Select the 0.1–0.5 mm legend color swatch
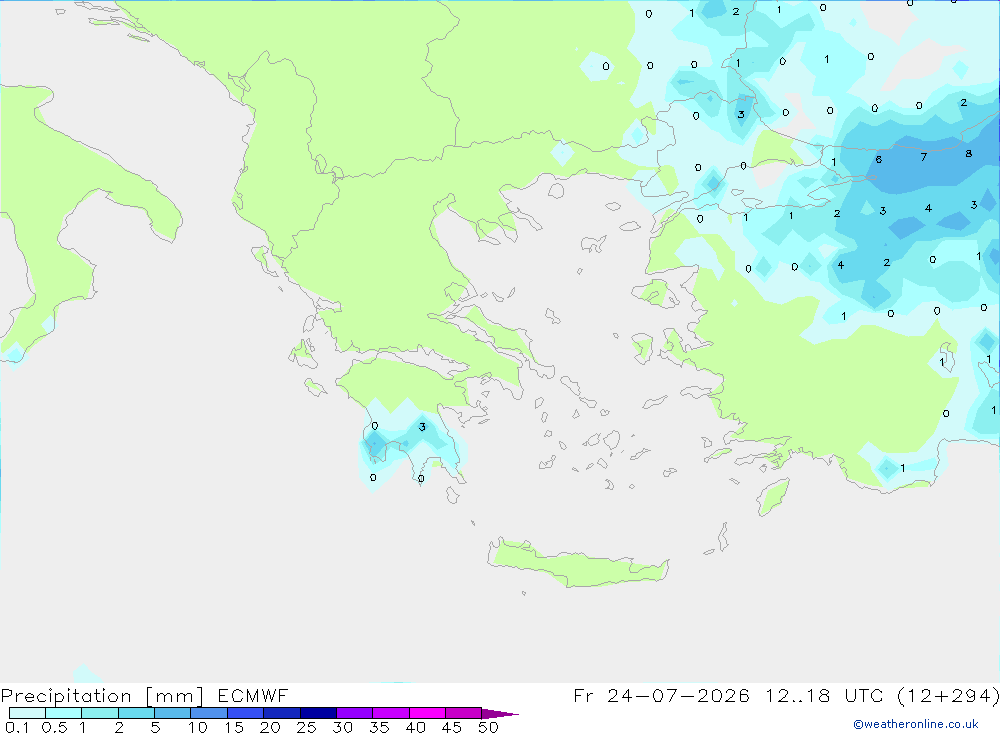Screen dimensions: 1000x733 pos(27,713)
